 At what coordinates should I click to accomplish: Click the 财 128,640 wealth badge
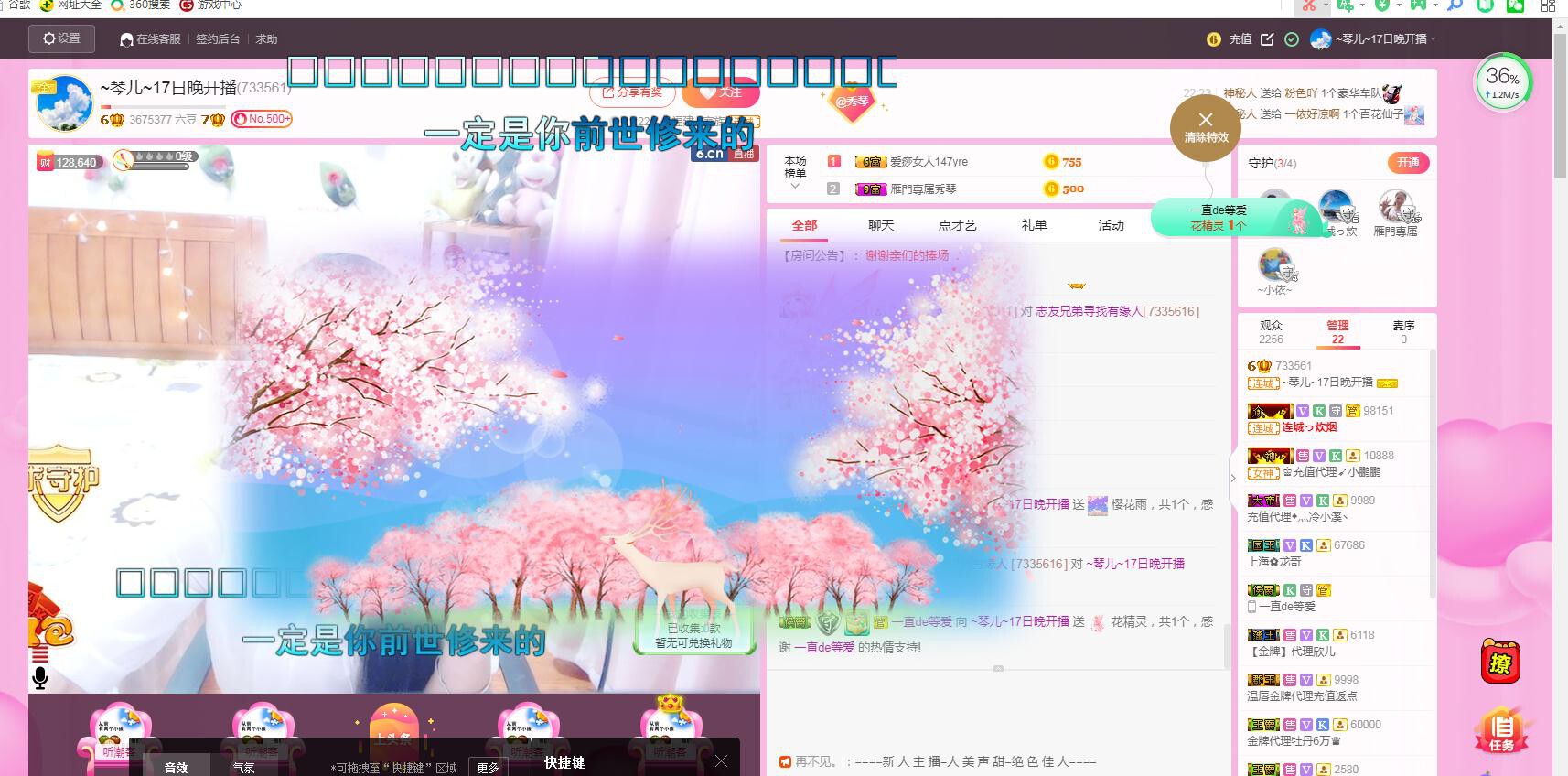tap(68, 163)
